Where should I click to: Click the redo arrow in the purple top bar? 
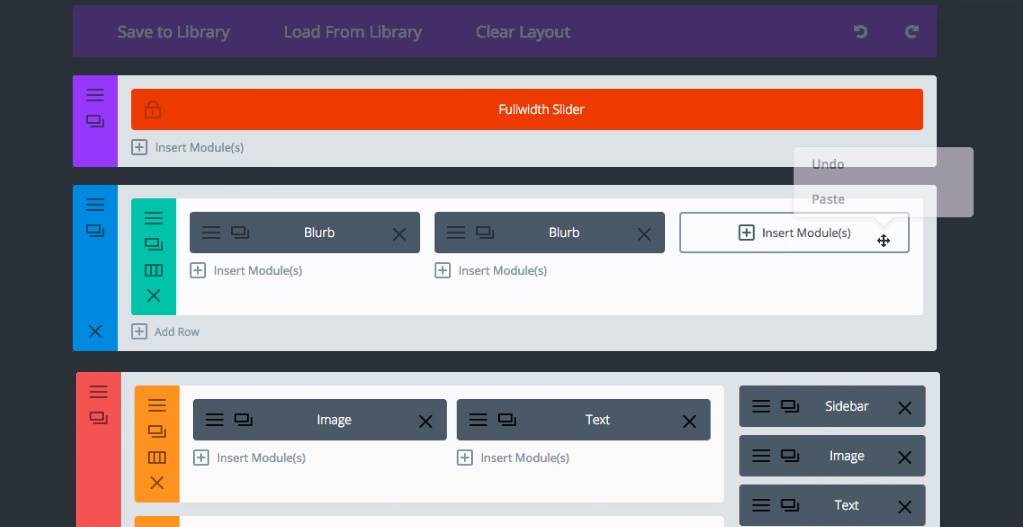tap(911, 31)
